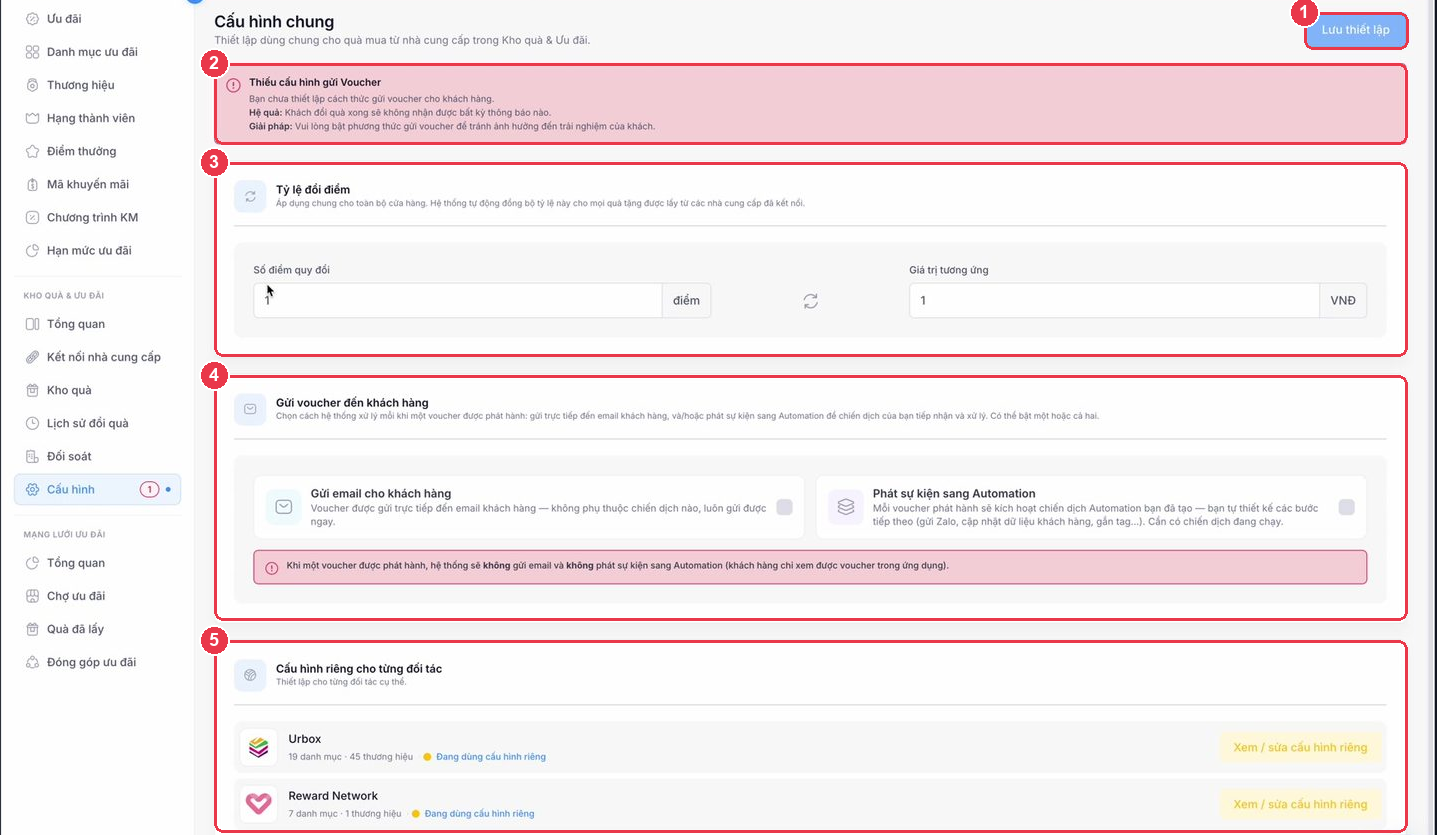Click the layers icon on Automation card
The height and width of the screenshot is (835, 1437).
[x=846, y=507]
